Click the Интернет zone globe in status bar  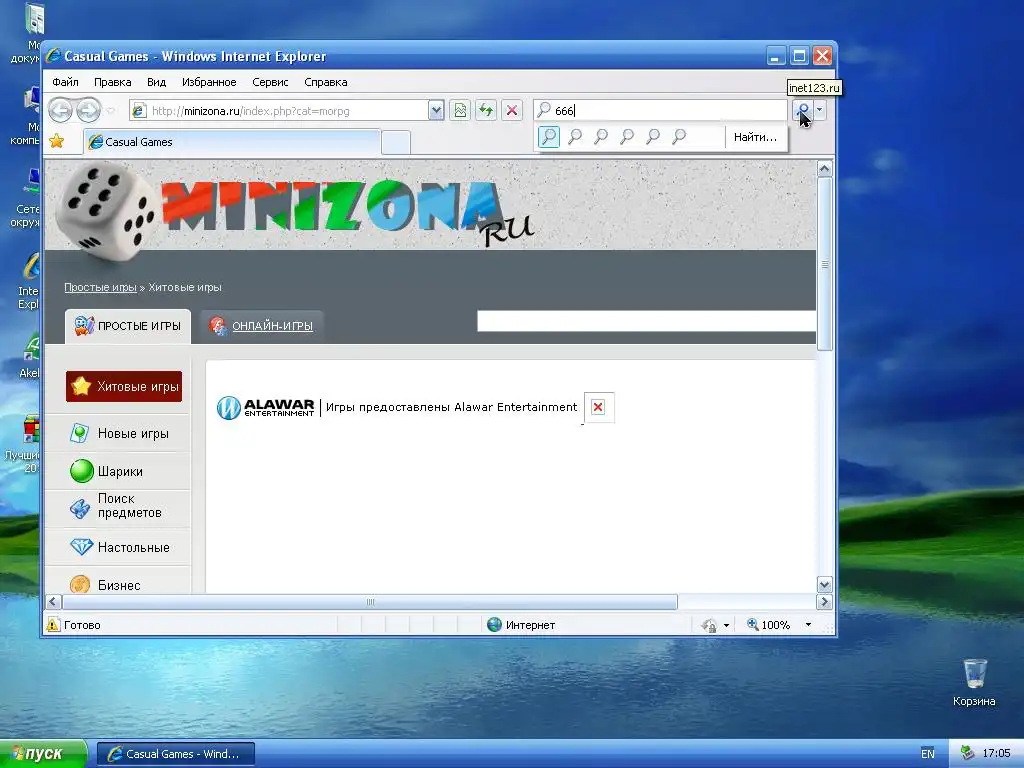[494, 625]
